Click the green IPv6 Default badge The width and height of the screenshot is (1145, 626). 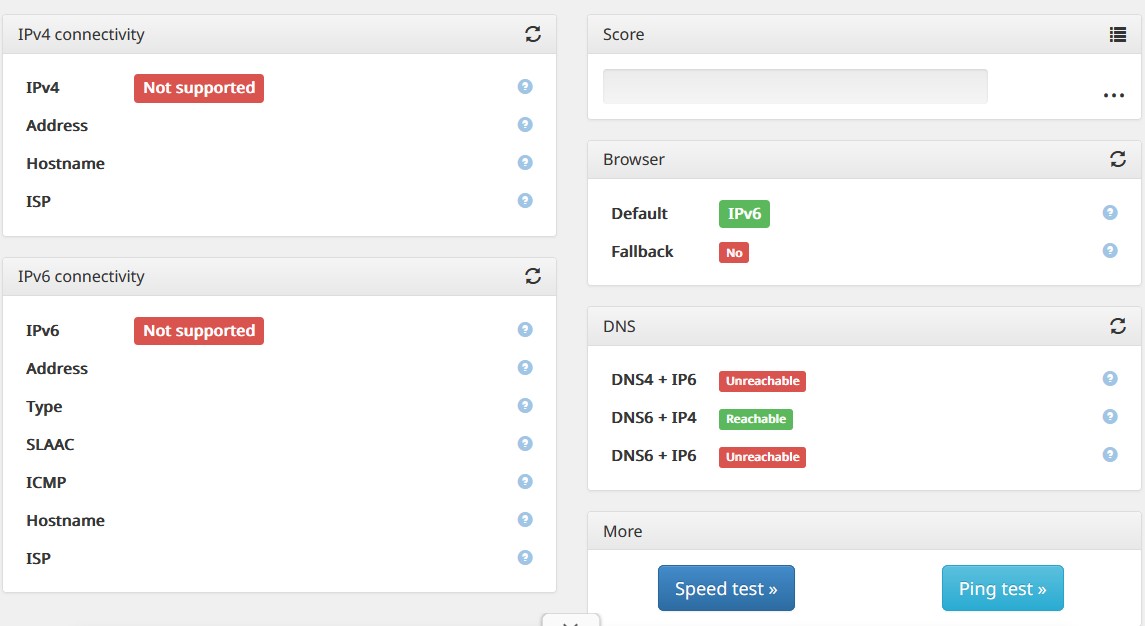pos(744,214)
